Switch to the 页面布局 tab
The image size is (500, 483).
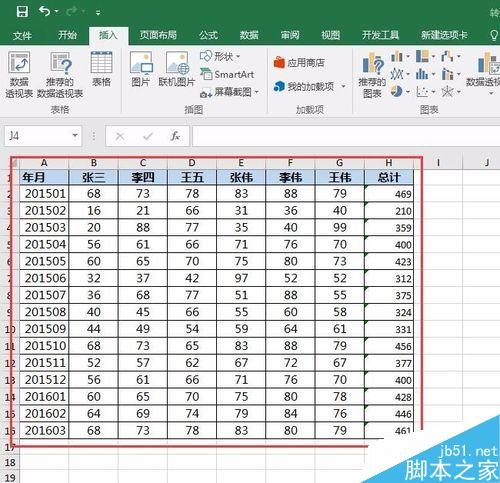(158, 35)
